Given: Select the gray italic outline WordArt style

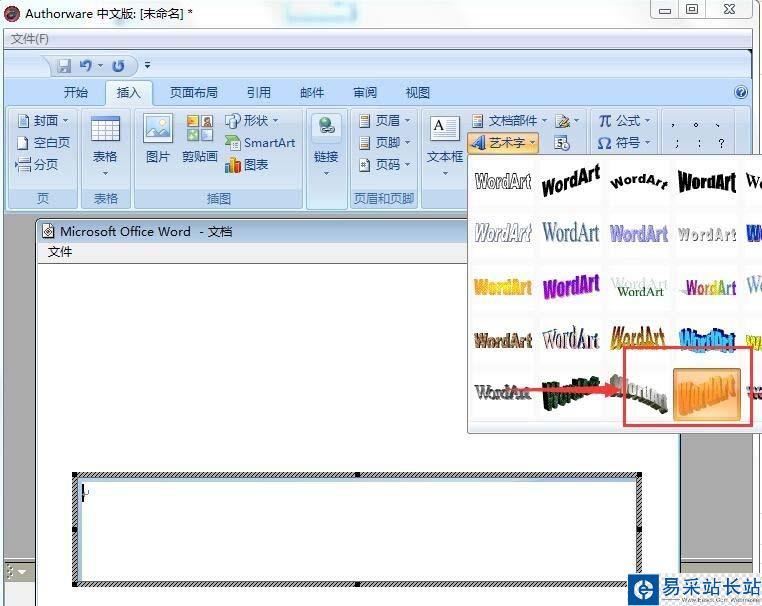Looking at the screenshot, I should [x=503, y=233].
